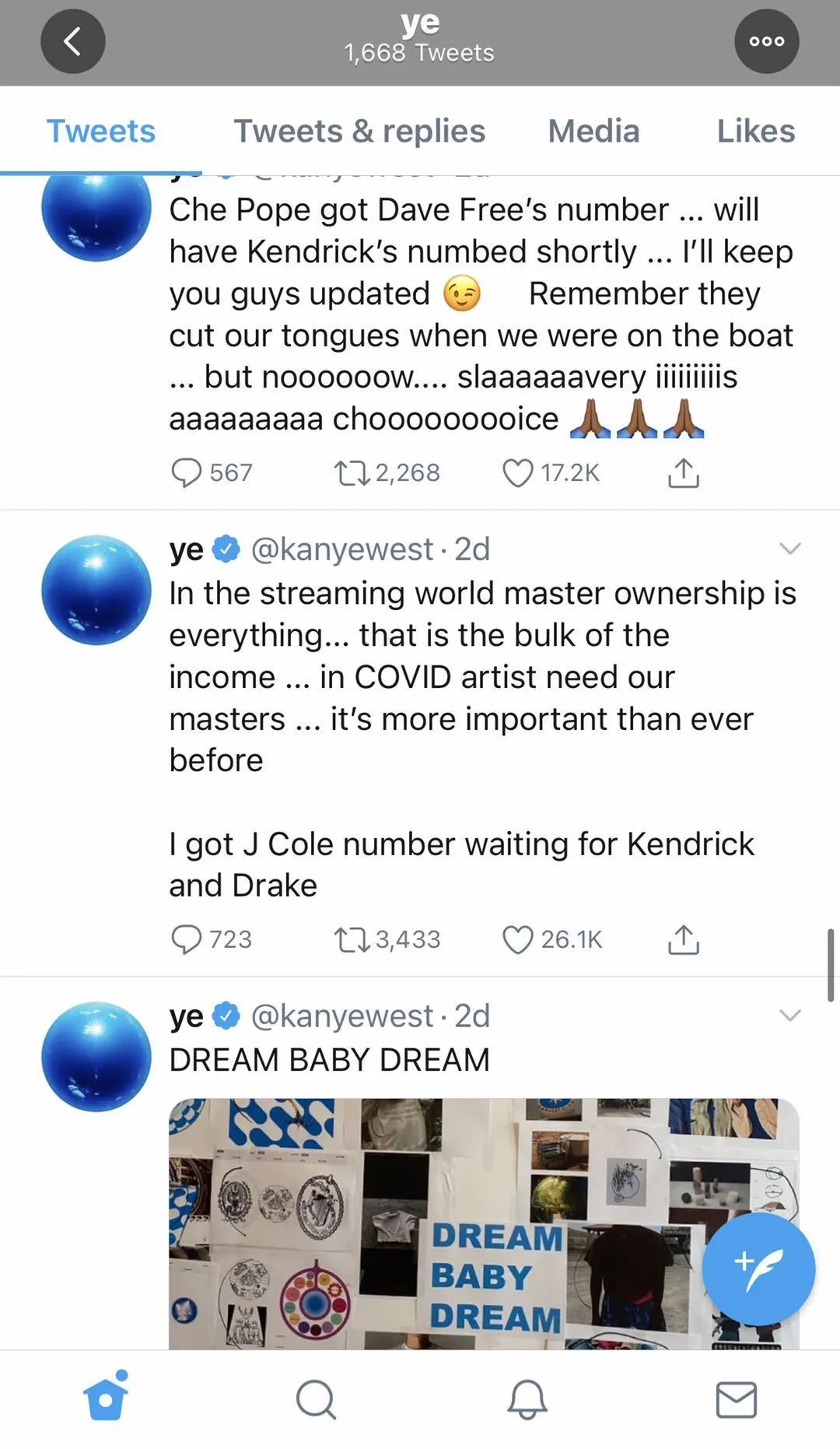Click ye's blue orb profile picture
Image resolution: width=840 pixels, height=1449 pixels.
pos(96,590)
